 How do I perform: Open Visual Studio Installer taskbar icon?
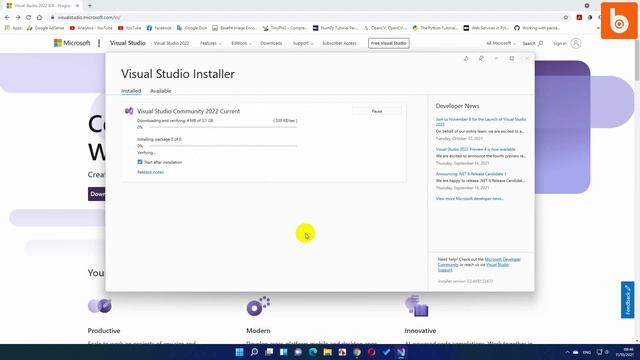coord(401,352)
